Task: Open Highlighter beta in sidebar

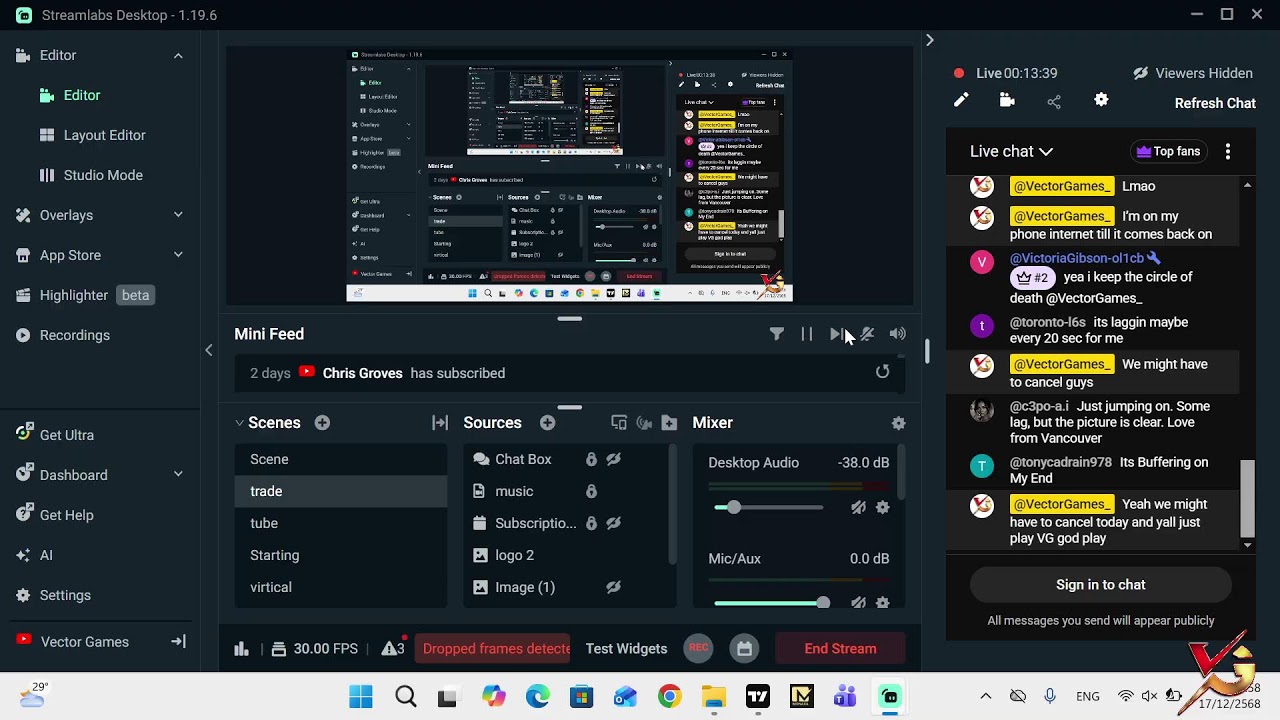Action: pyautogui.click(x=83, y=295)
